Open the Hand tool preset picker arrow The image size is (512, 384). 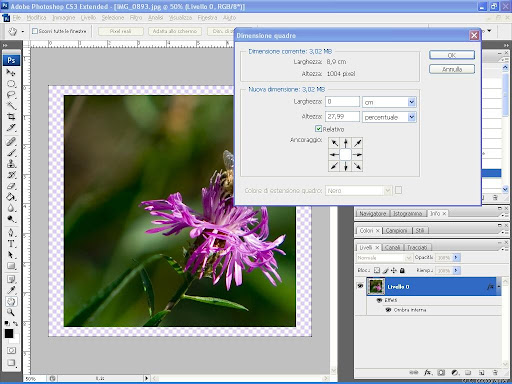click(23, 32)
